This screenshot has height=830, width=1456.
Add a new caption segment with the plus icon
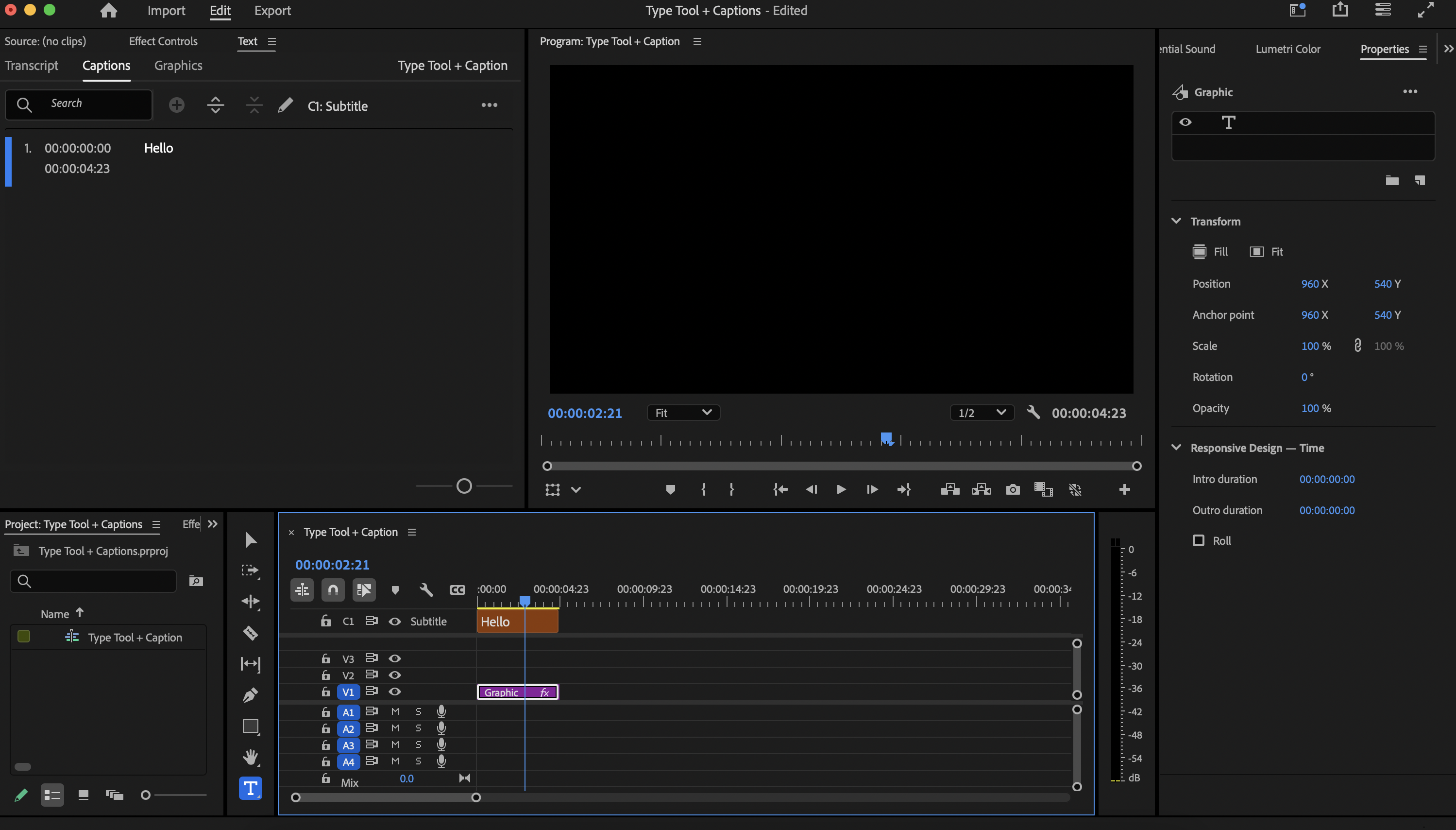[x=177, y=105]
